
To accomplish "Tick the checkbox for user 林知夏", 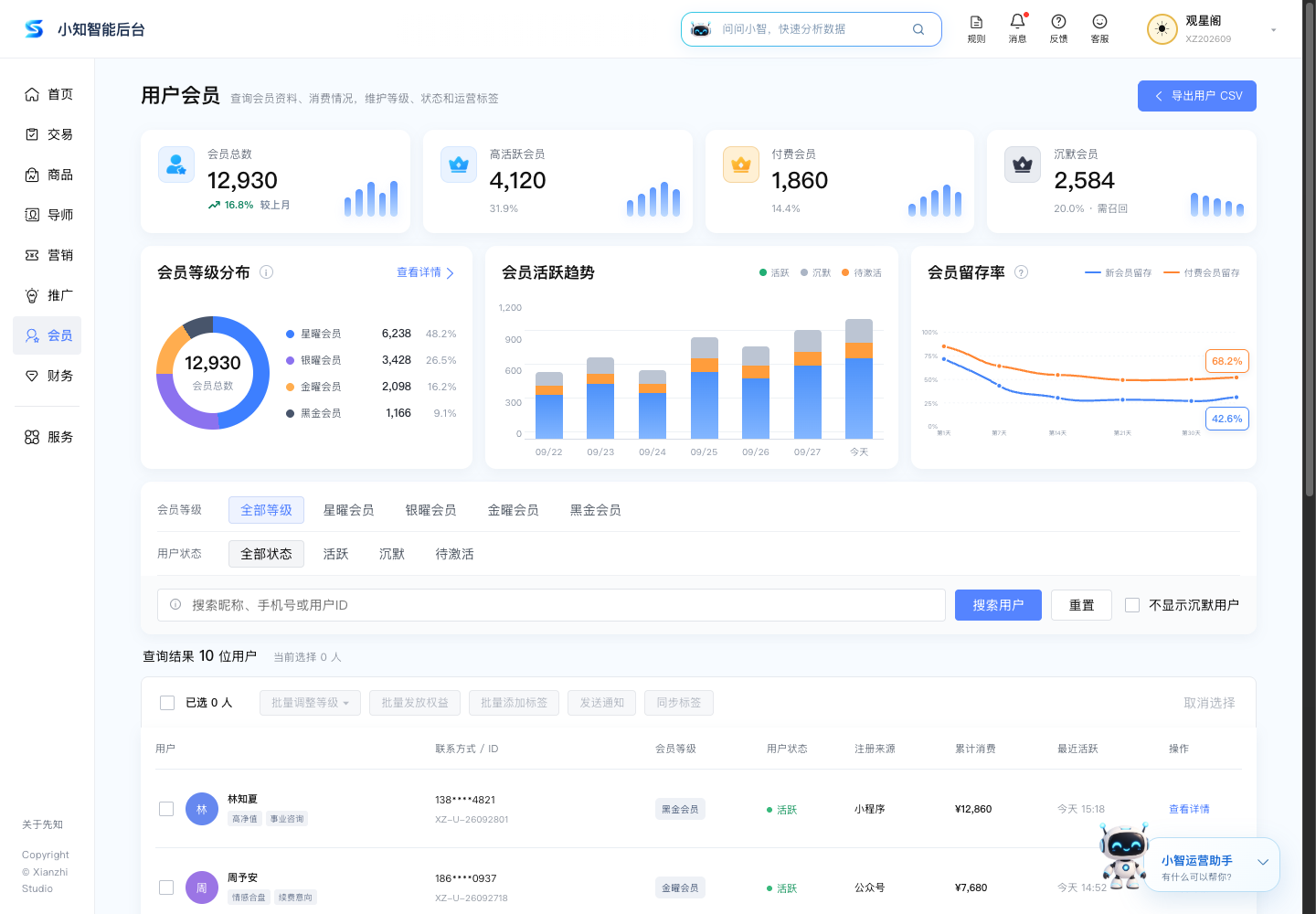I will (166, 809).
